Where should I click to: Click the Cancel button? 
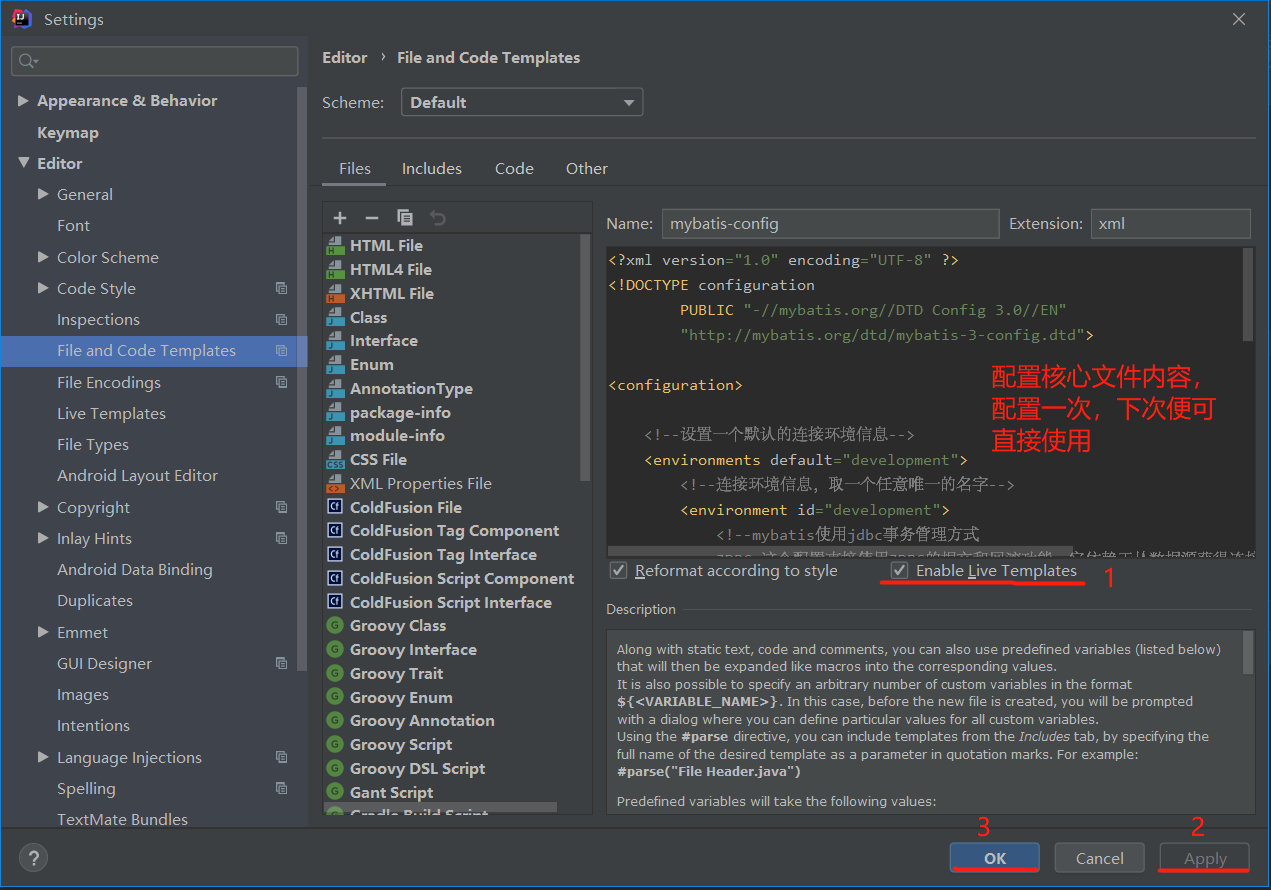tap(1100, 858)
